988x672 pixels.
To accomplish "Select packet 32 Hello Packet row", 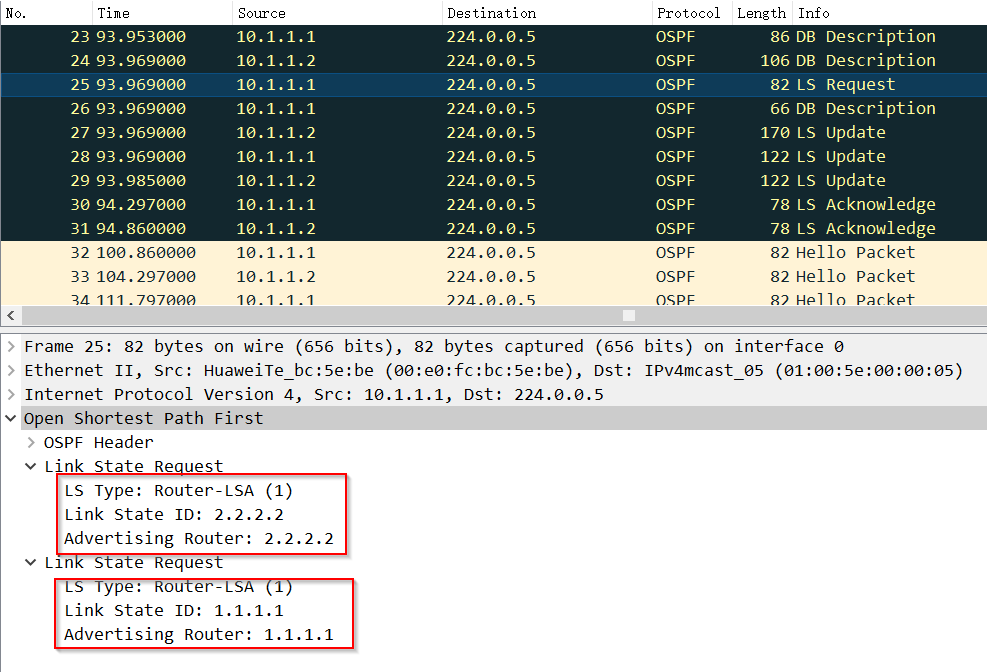I will coord(493,252).
